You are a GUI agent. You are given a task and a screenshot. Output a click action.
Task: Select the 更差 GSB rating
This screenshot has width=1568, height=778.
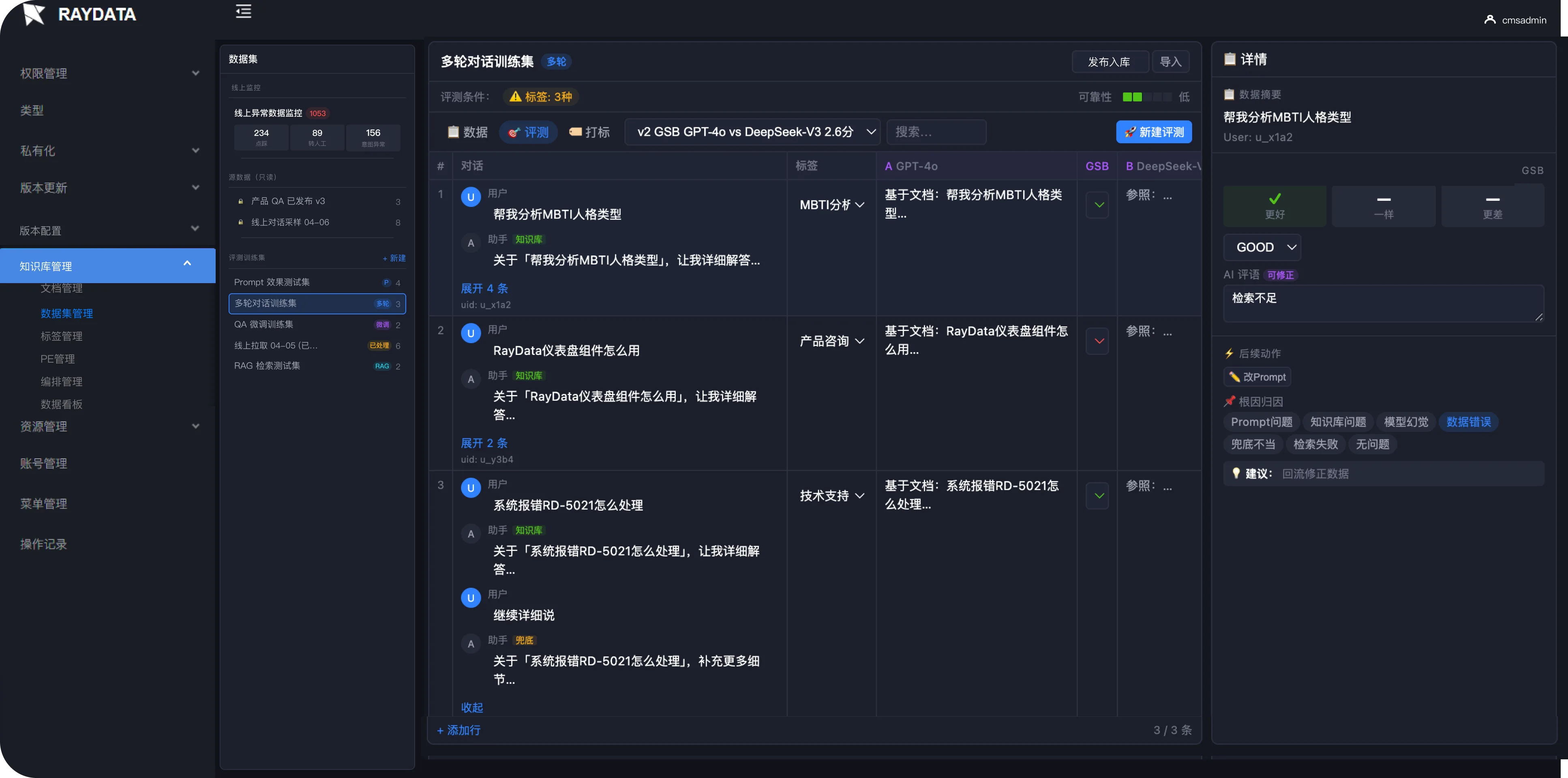[x=1493, y=206]
